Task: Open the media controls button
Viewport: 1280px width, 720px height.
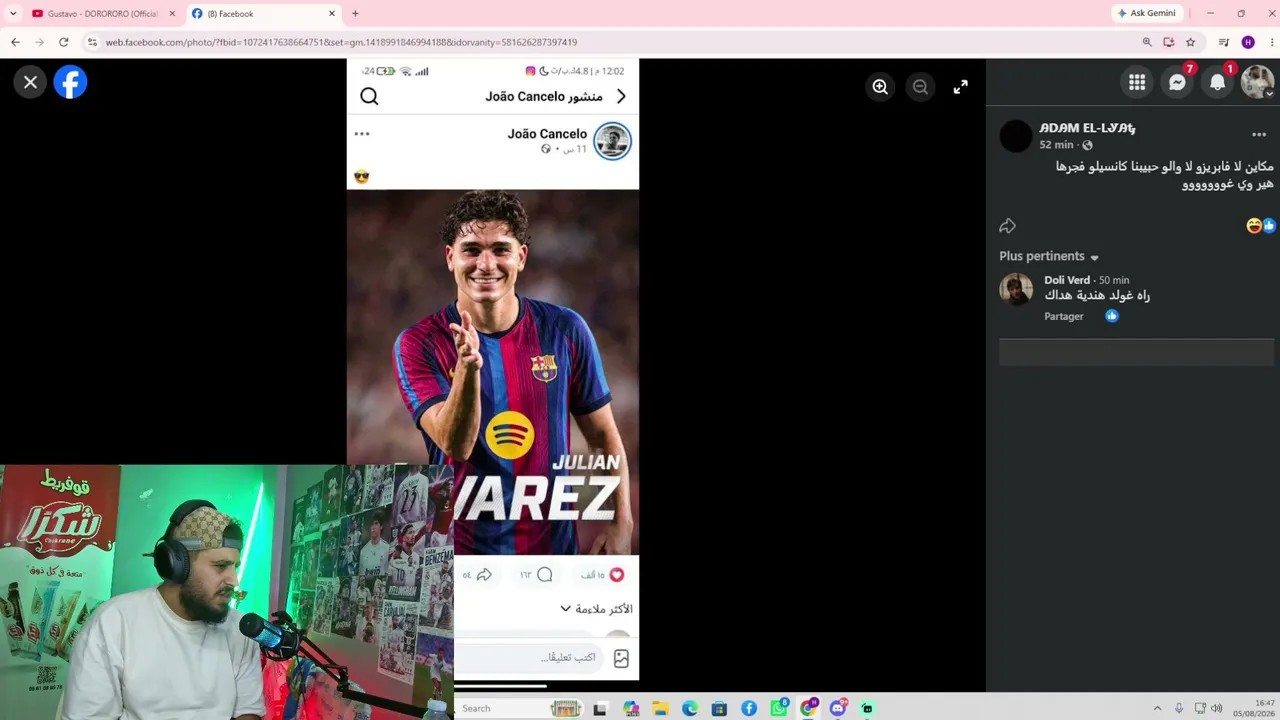Action: pyautogui.click(x=1223, y=42)
